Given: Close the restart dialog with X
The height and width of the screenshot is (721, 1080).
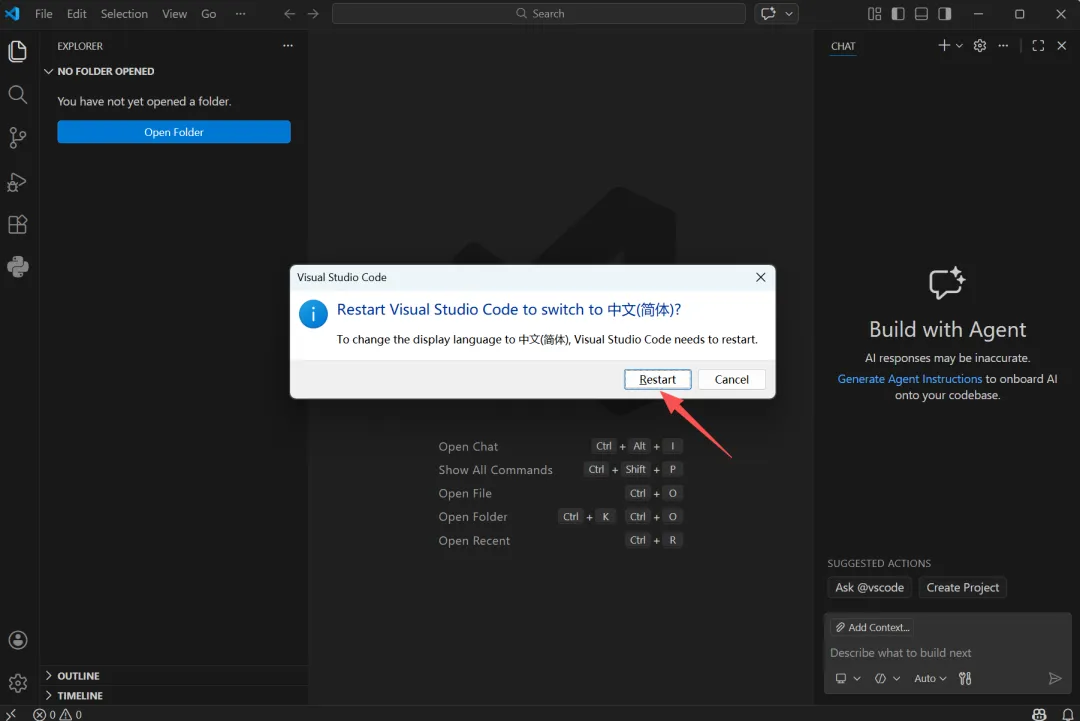Looking at the screenshot, I should [x=760, y=277].
